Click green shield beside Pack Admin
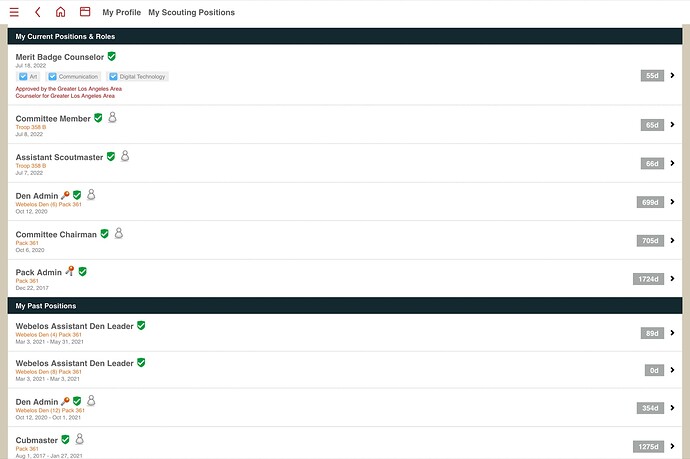 pyautogui.click(x=82, y=272)
